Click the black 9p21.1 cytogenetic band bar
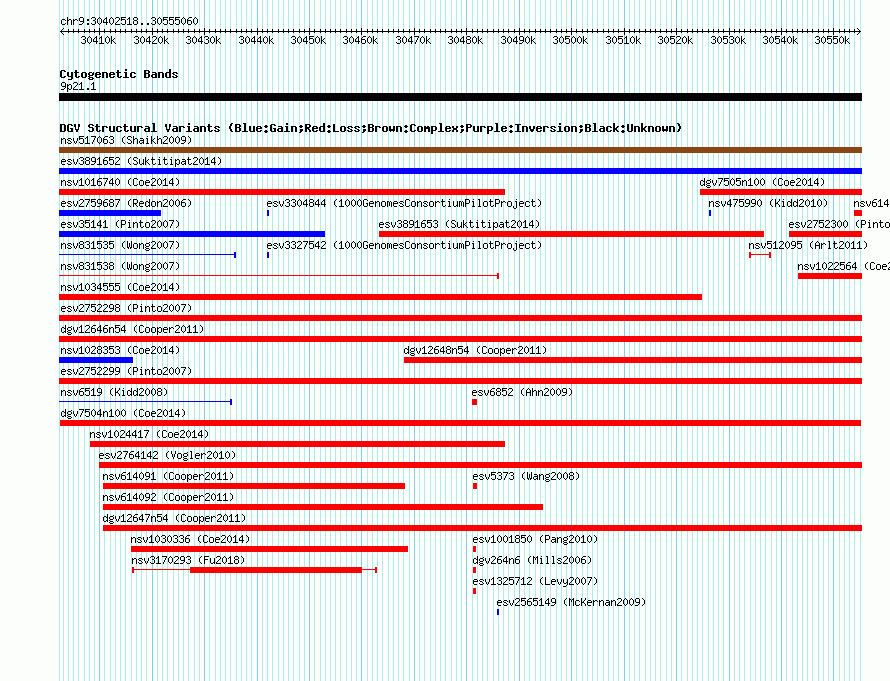Screen dimensions: 890x681 coord(460,97)
